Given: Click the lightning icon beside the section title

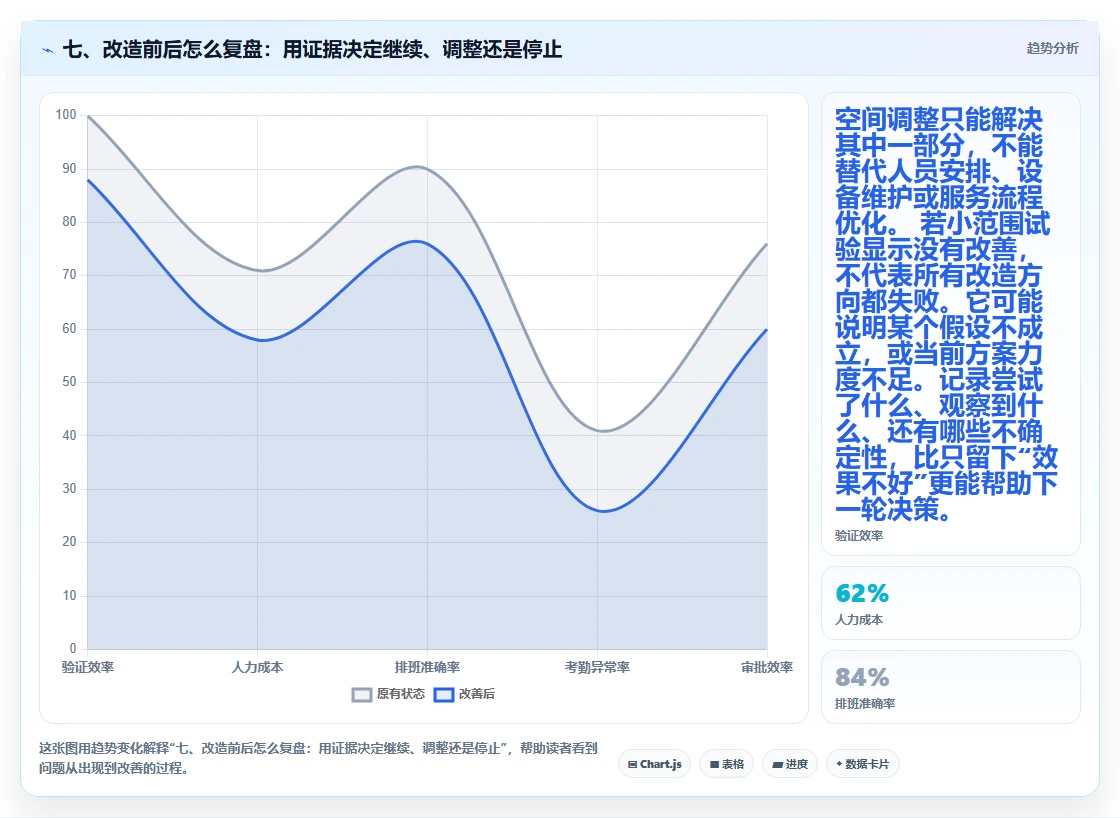Looking at the screenshot, I should (x=48, y=50).
